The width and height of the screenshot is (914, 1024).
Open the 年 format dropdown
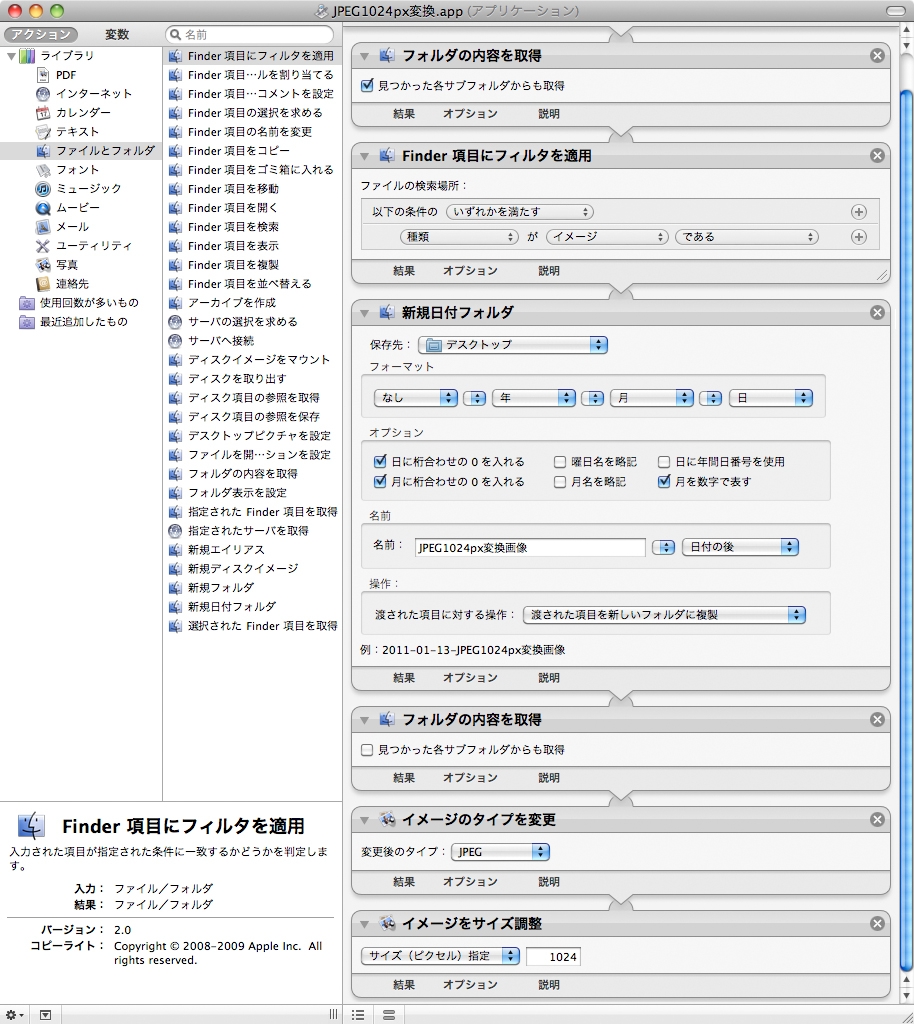pos(534,398)
